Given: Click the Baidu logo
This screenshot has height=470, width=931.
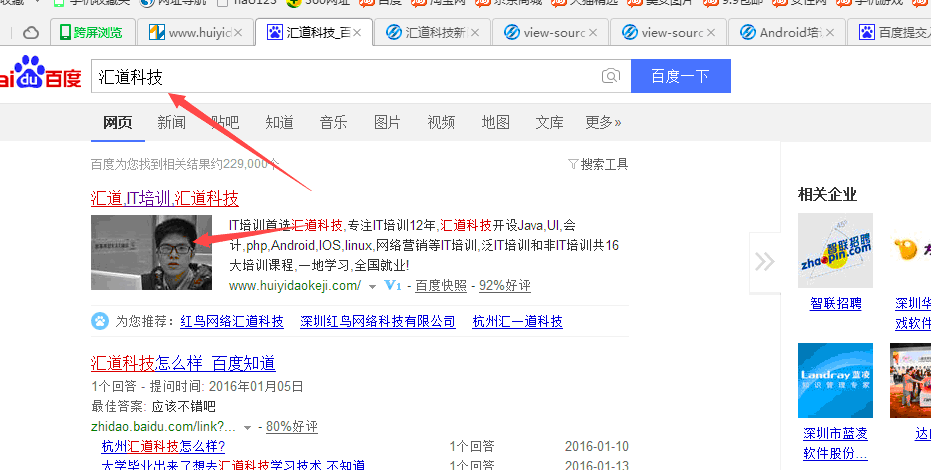Looking at the screenshot, I should (40, 72).
